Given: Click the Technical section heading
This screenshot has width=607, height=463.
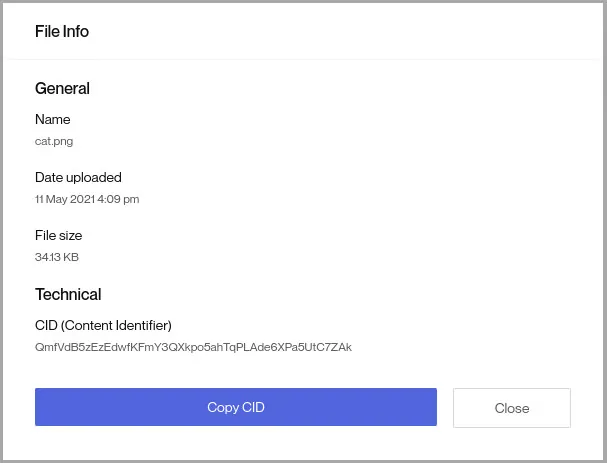Looking at the screenshot, I should (68, 295).
